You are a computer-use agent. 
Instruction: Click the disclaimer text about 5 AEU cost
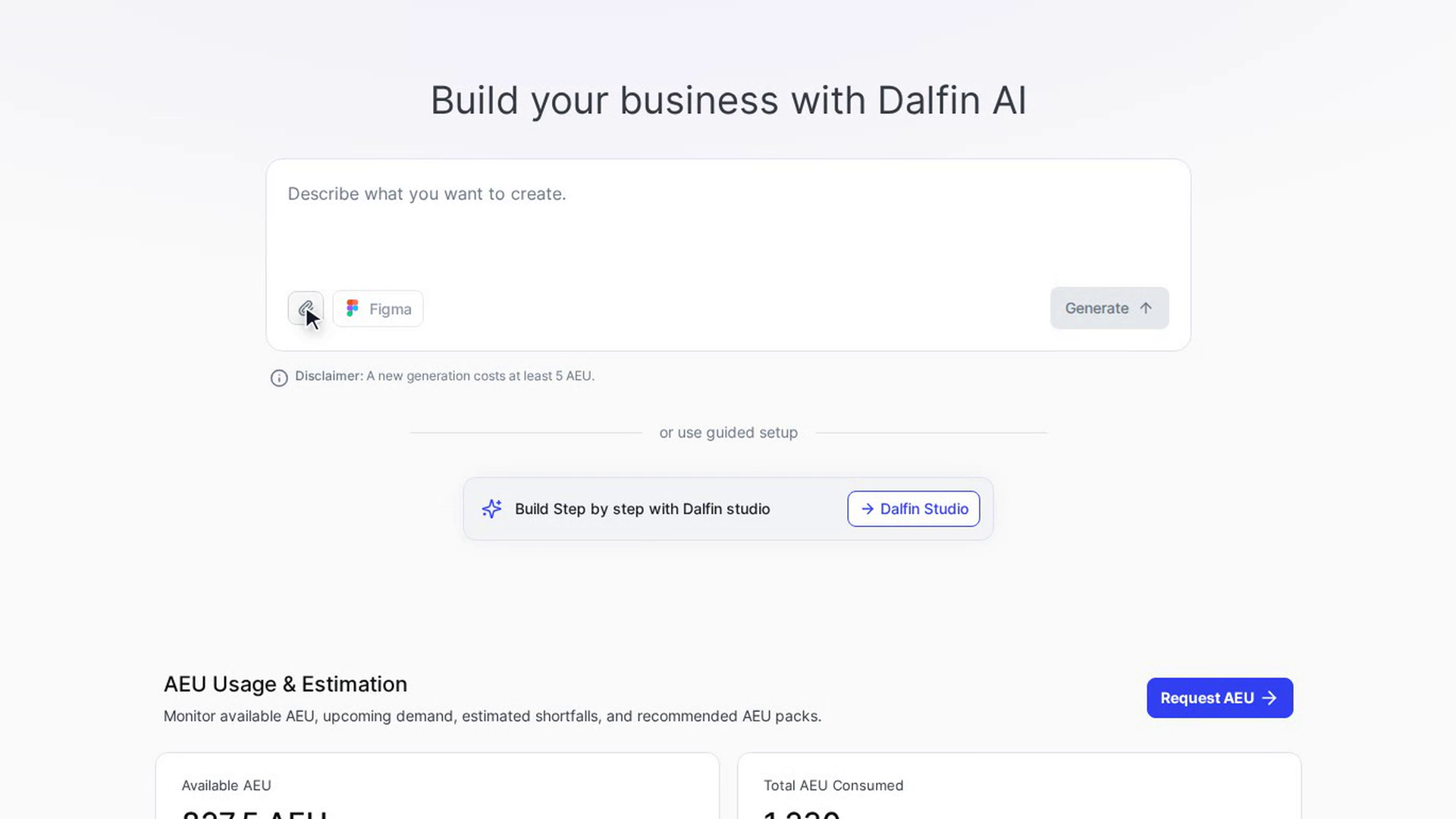444,376
